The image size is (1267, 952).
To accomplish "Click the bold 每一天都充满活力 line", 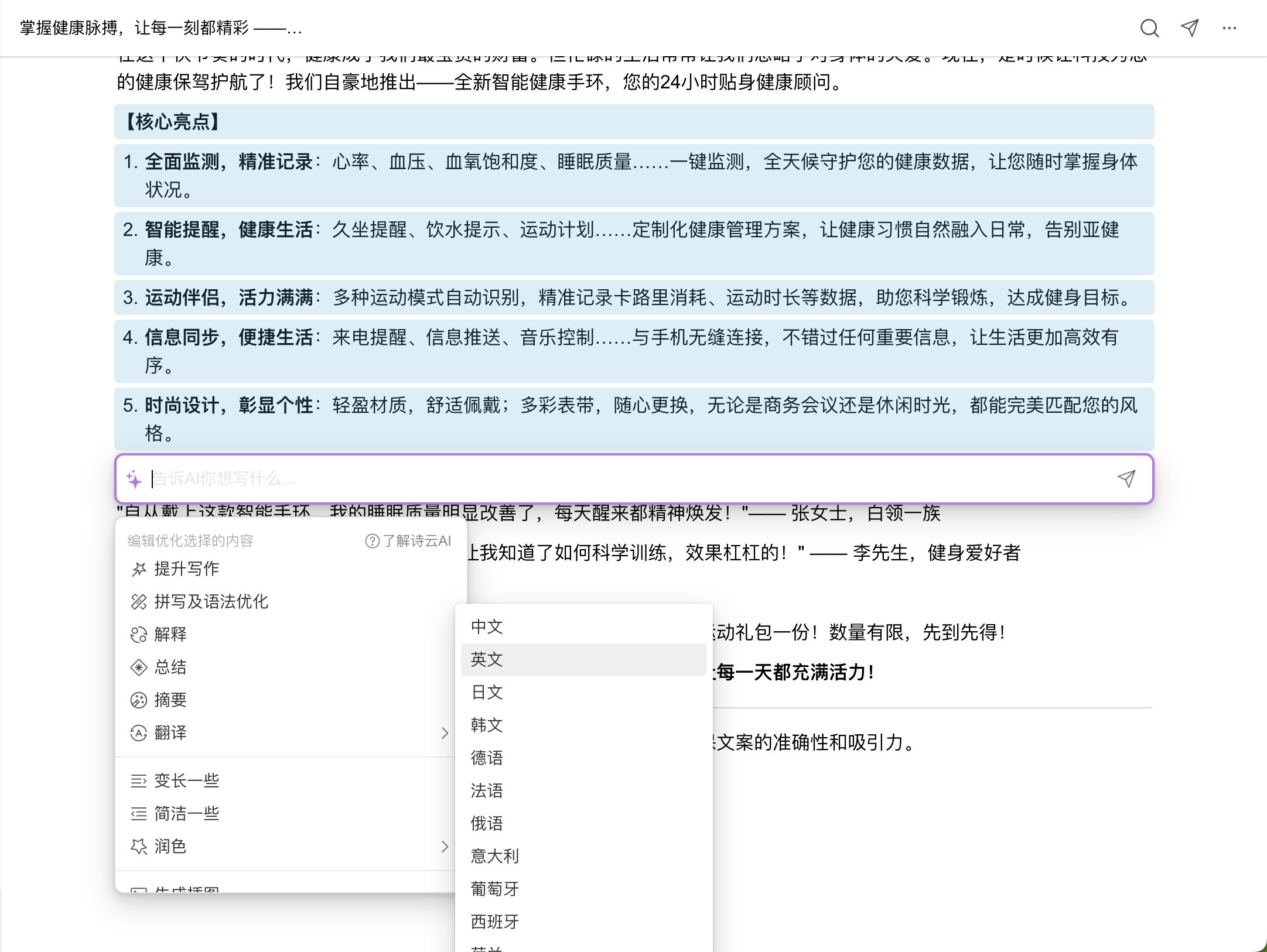I will click(794, 672).
